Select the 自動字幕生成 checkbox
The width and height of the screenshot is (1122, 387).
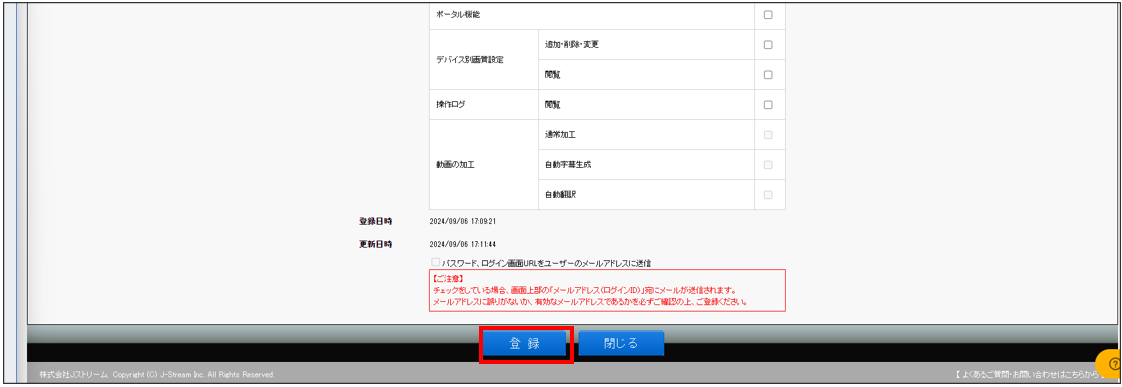click(768, 165)
